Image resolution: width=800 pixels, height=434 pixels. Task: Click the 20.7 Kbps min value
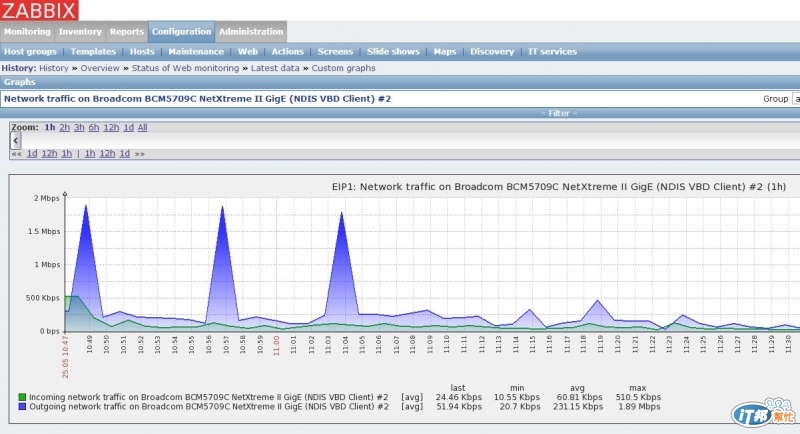(x=520, y=406)
